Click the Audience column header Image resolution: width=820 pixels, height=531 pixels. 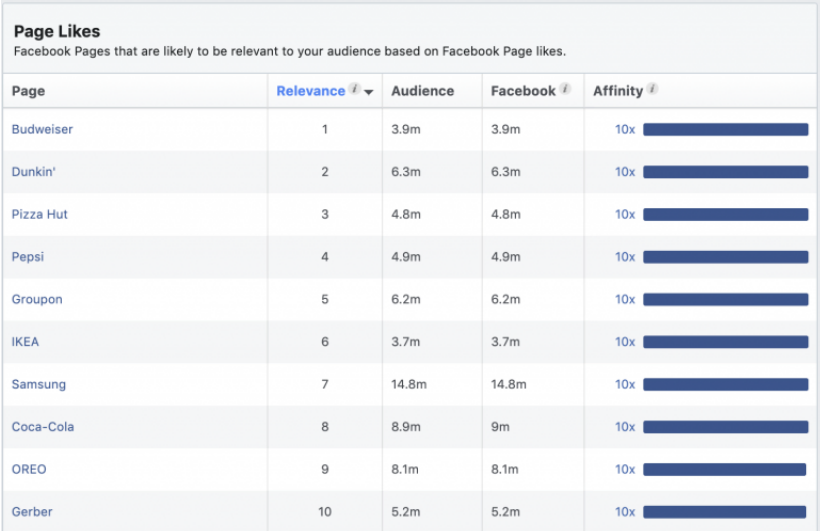point(423,91)
